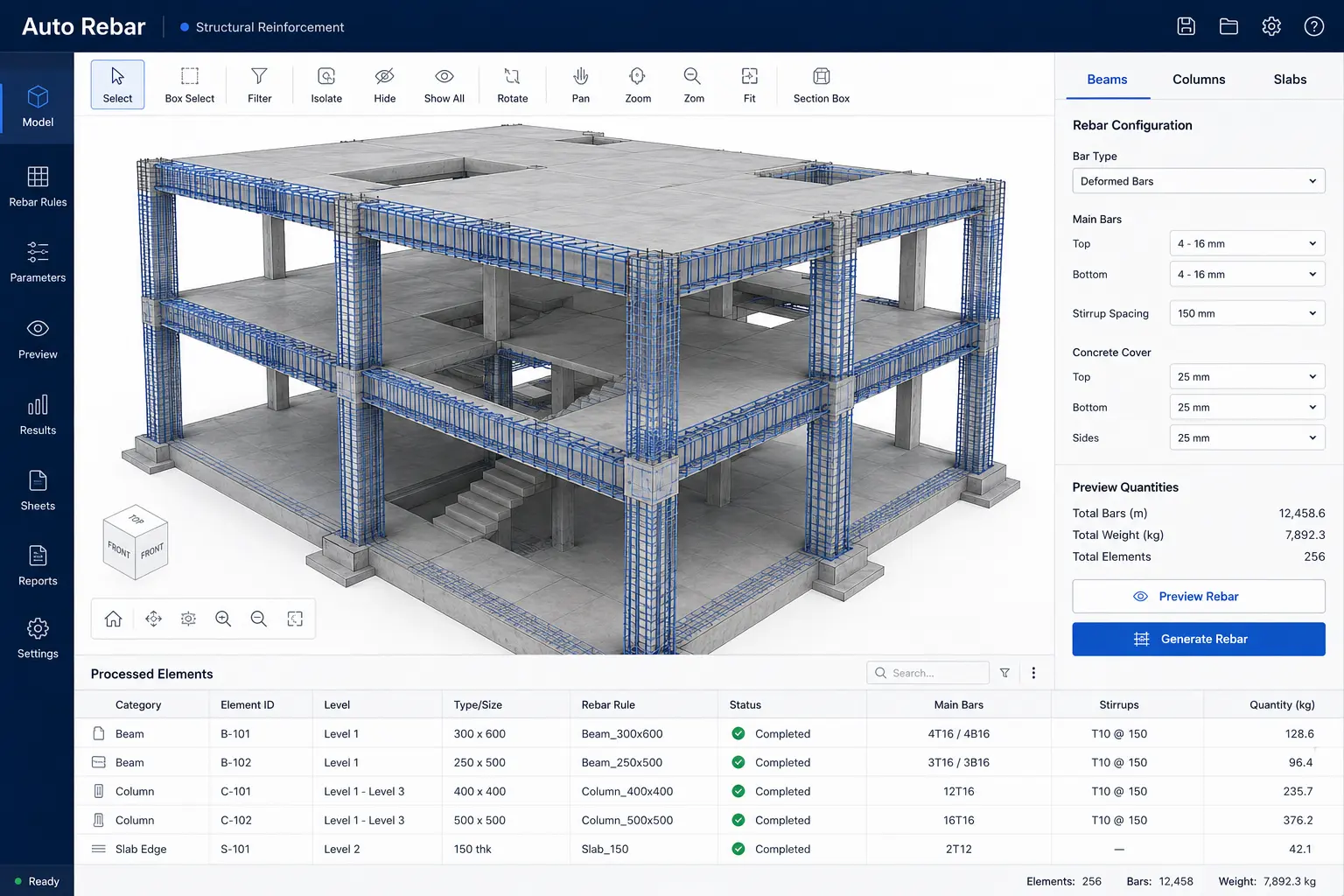Open Main Bars Top dropdown
The image size is (1344, 896).
click(1247, 243)
